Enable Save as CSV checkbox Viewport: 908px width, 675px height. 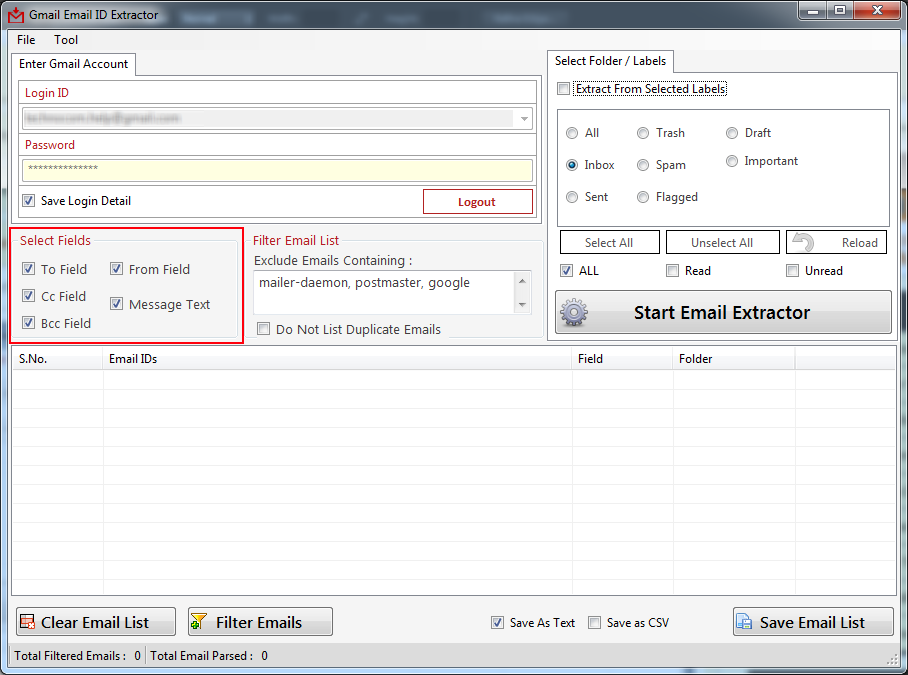pos(594,622)
